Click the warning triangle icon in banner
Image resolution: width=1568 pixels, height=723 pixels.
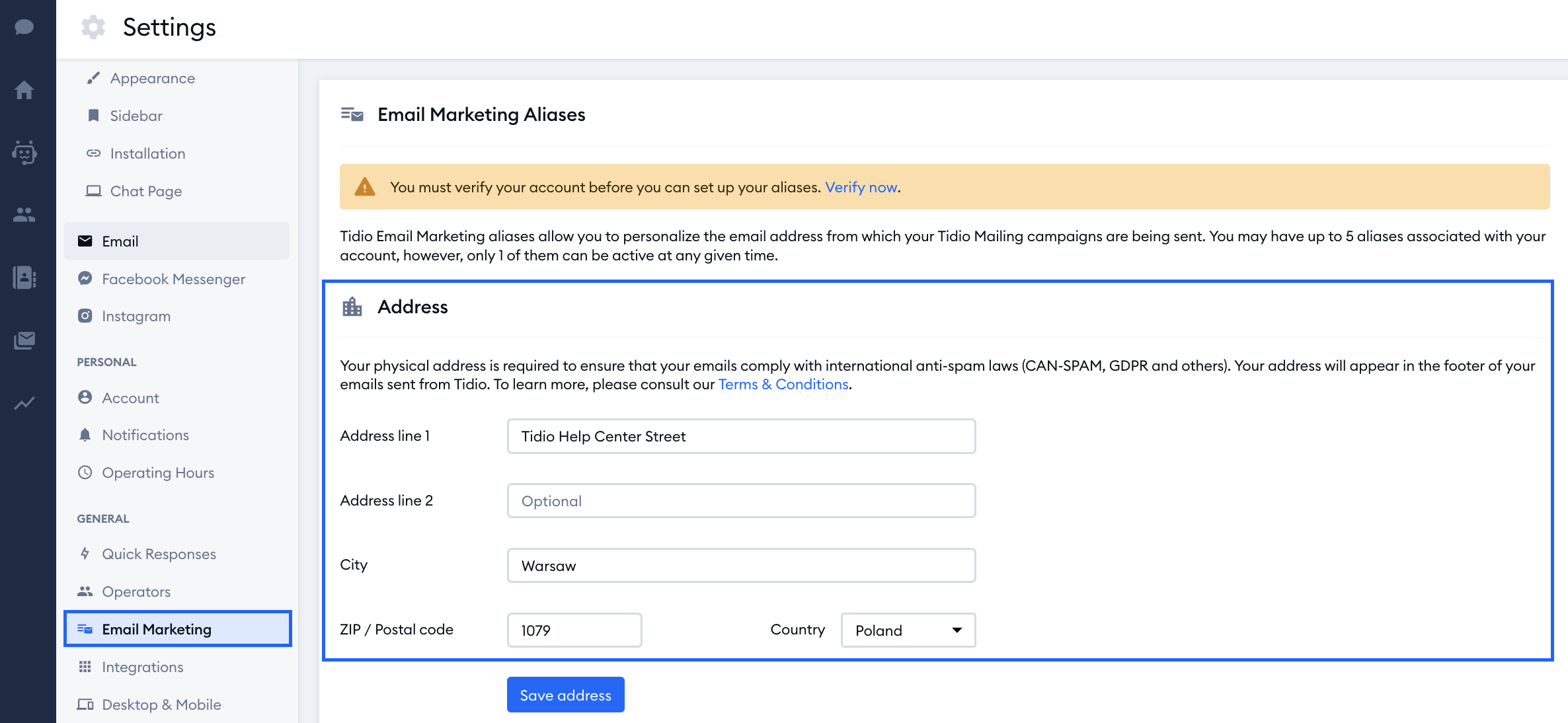[365, 187]
